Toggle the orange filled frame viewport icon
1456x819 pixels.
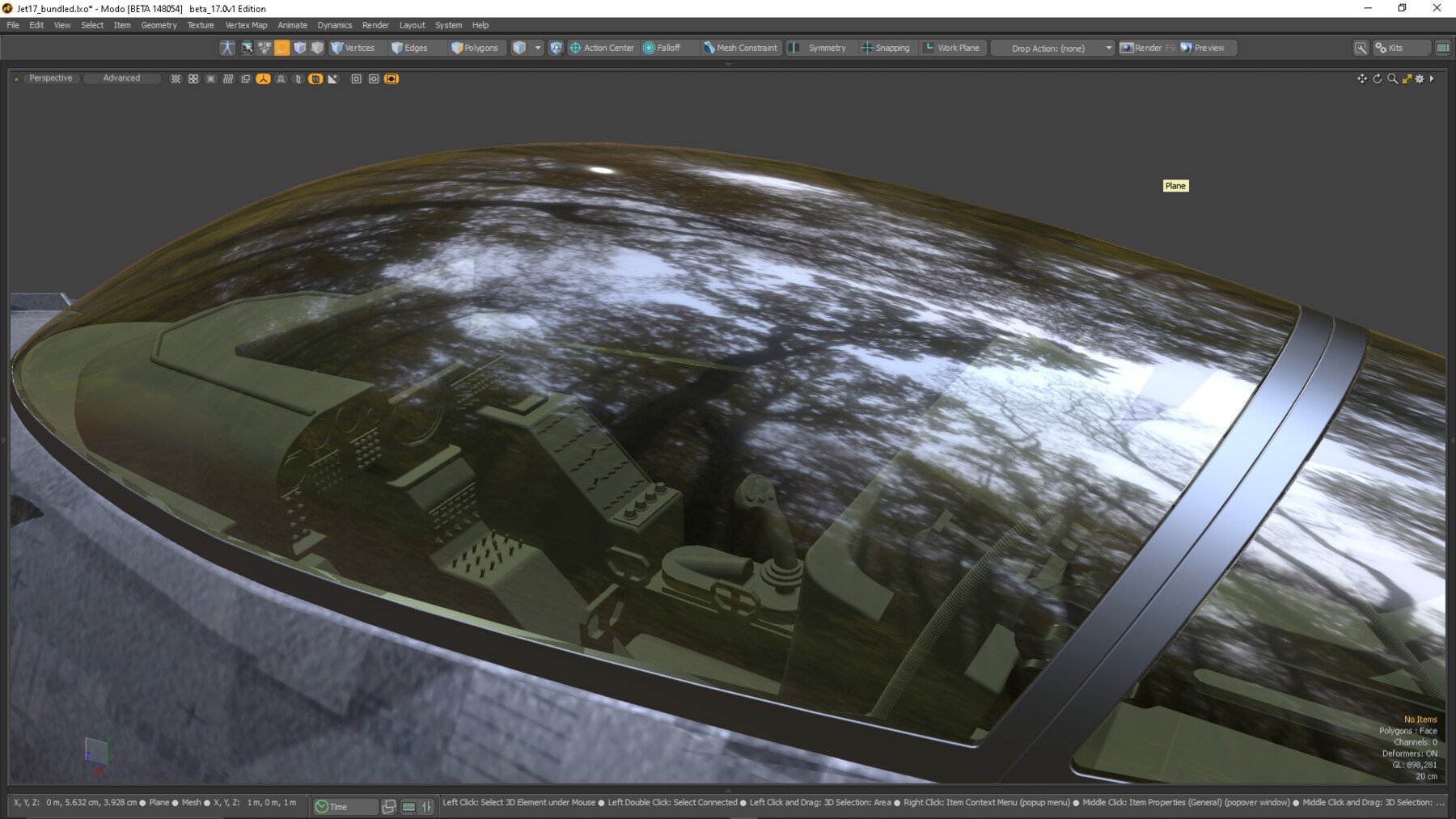click(392, 79)
